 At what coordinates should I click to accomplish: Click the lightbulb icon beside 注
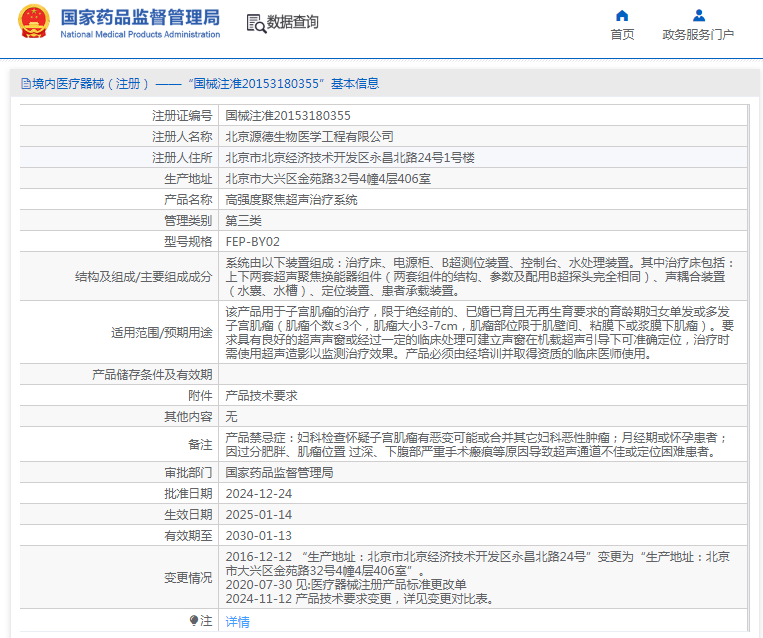tap(194, 620)
